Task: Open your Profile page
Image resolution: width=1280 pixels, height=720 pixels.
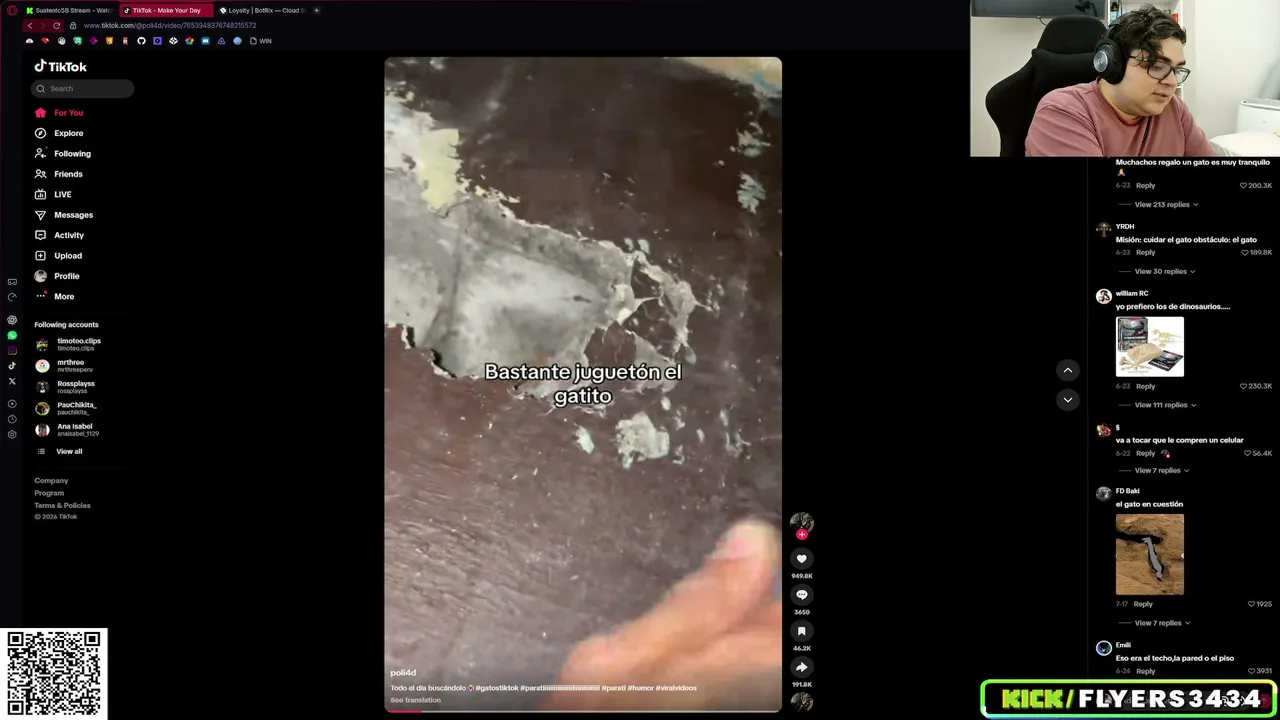Action: pos(57,276)
